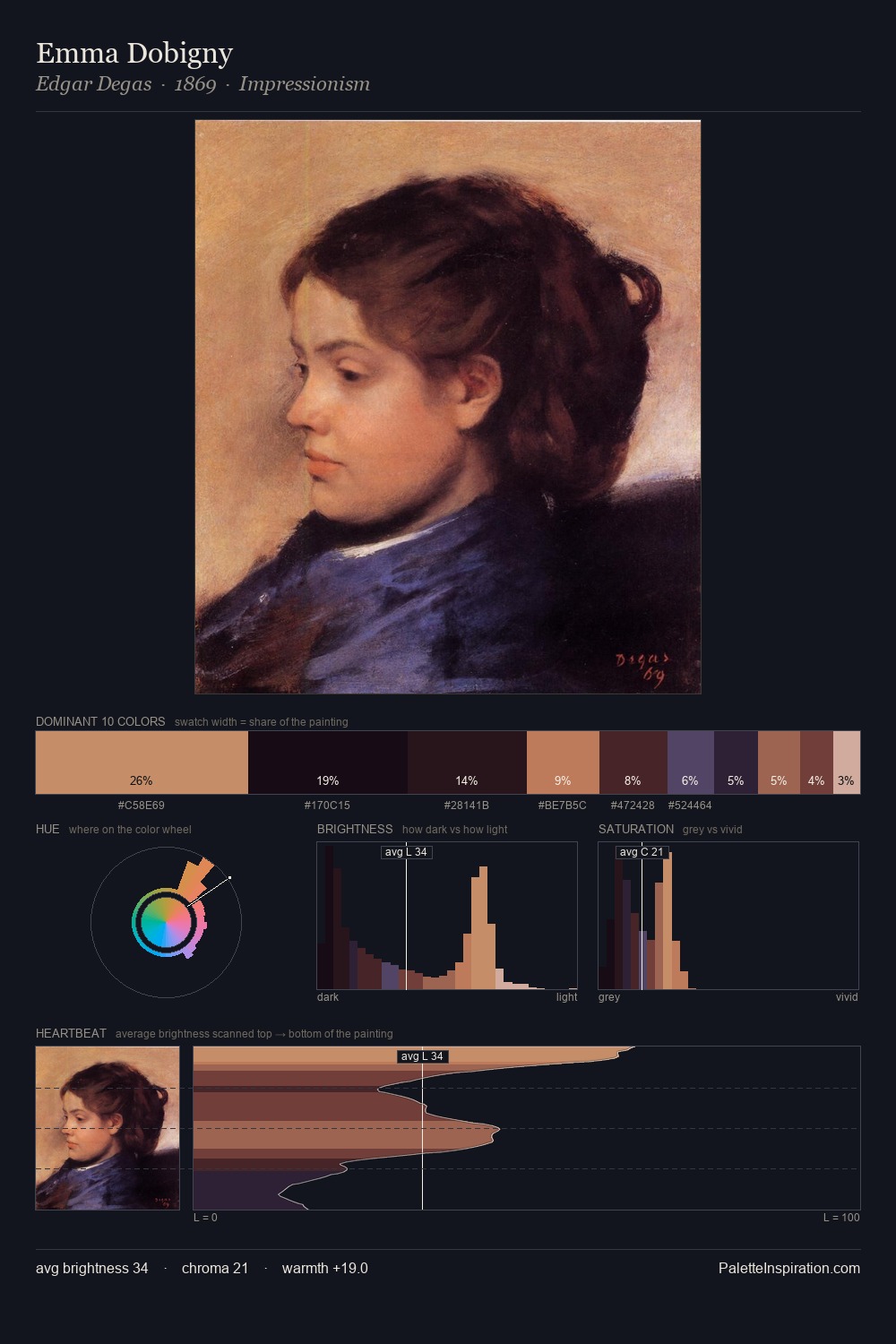The image size is (896, 1344).
Task: Click the 'vivid' axis label
Action: [x=847, y=997]
